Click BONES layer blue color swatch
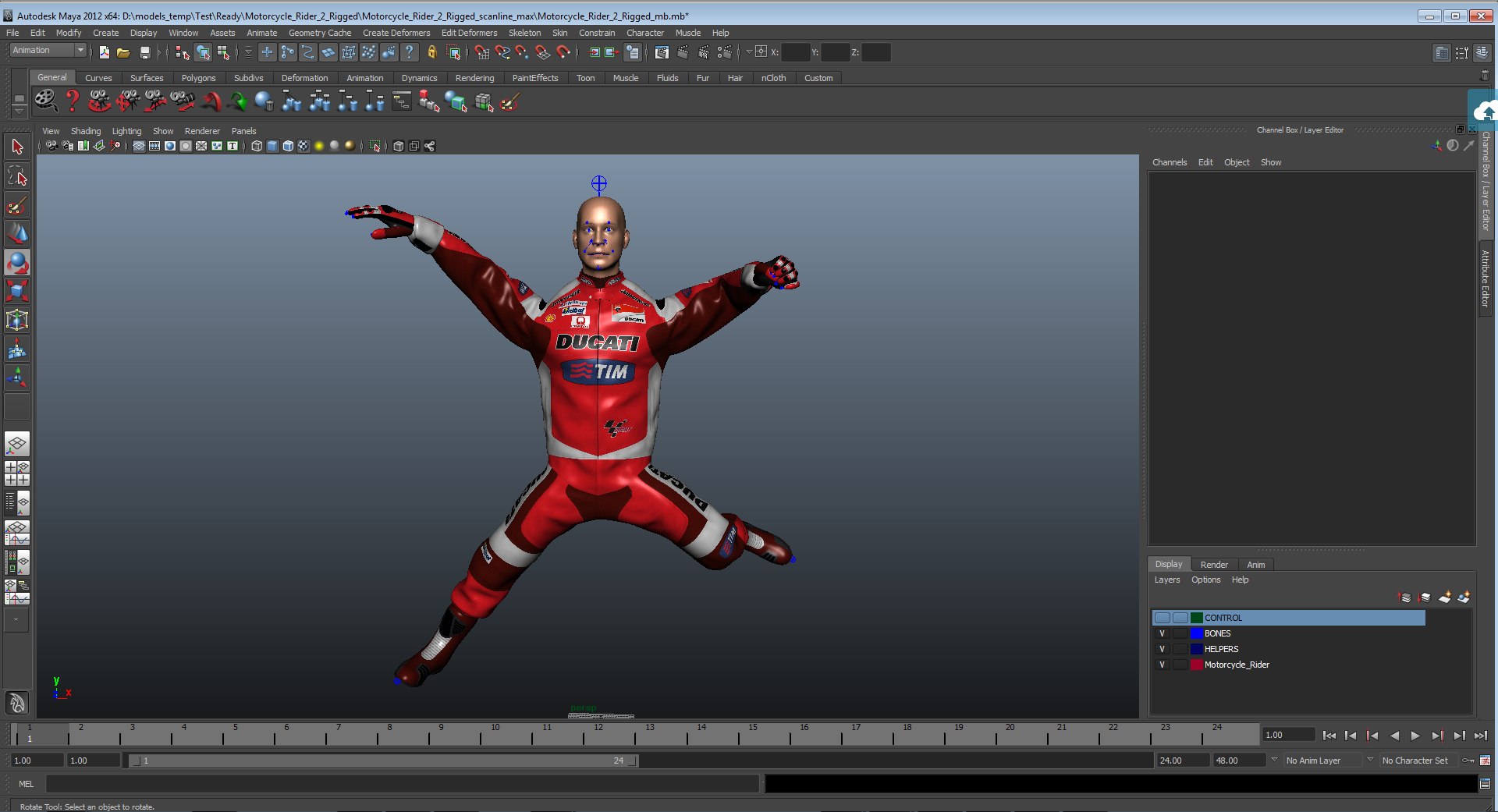1498x812 pixels. click(x=1196, y=633)
